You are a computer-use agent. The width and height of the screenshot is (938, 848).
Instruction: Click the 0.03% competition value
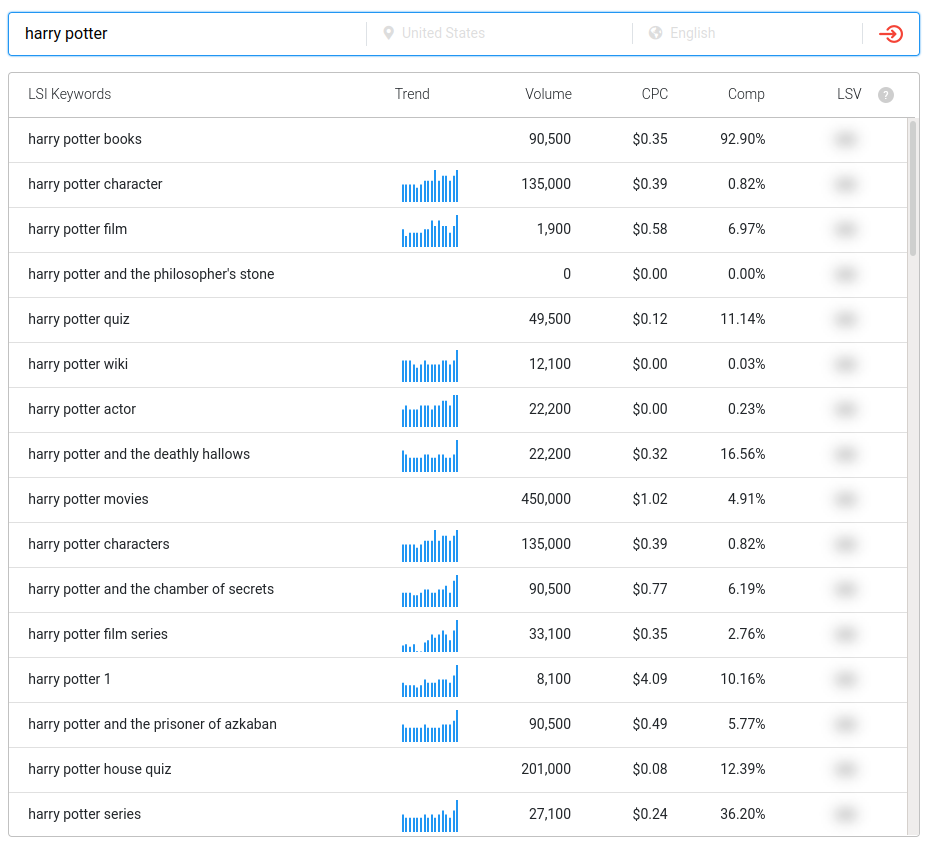747,364
